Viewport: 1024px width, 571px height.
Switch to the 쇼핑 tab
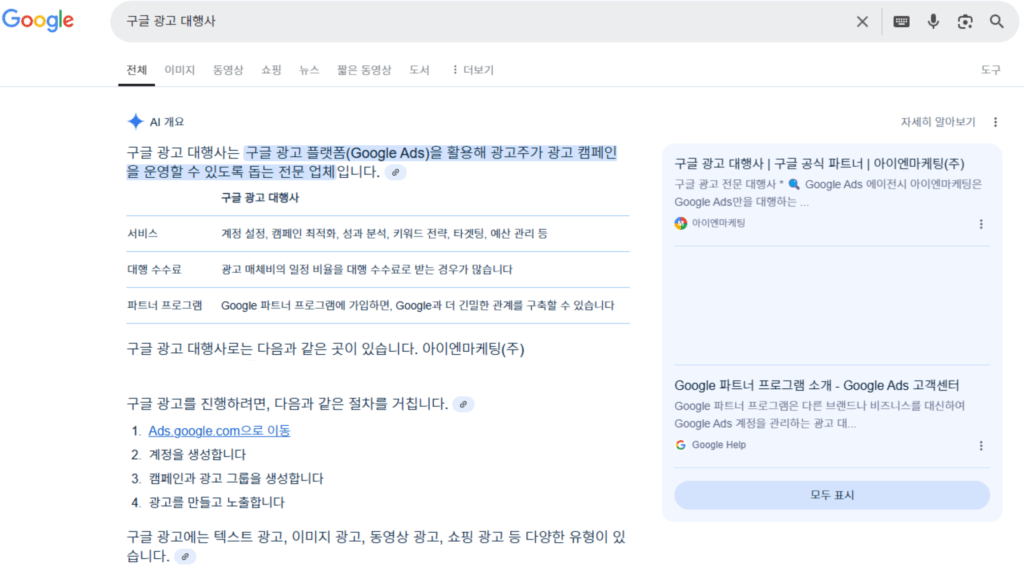click(271, 70)
